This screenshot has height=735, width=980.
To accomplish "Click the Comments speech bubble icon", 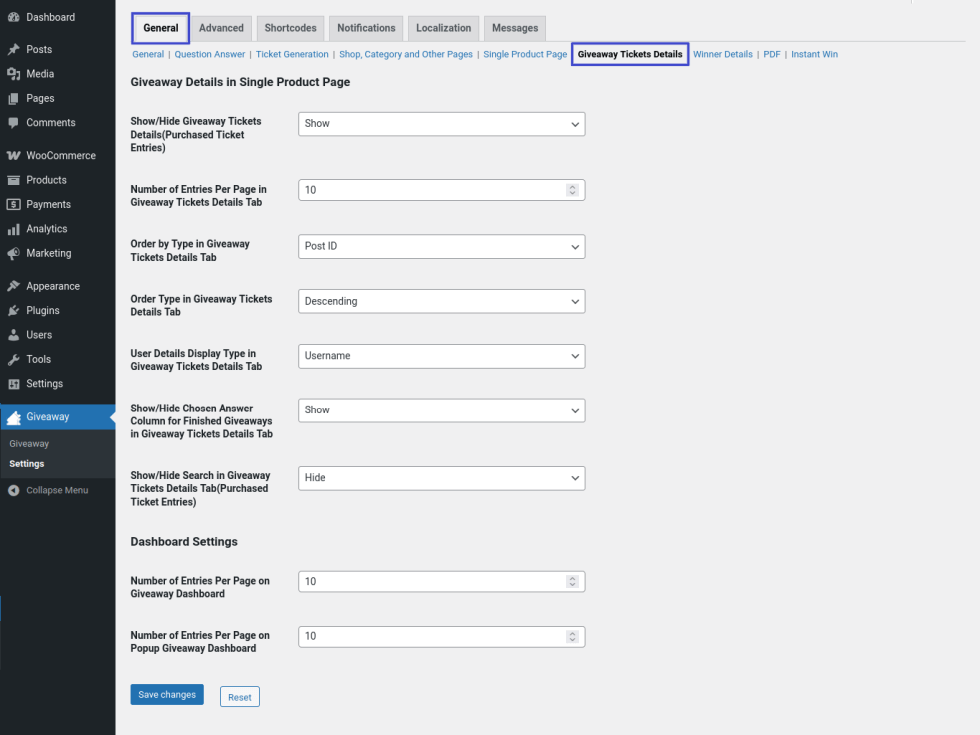I will 13,123.
